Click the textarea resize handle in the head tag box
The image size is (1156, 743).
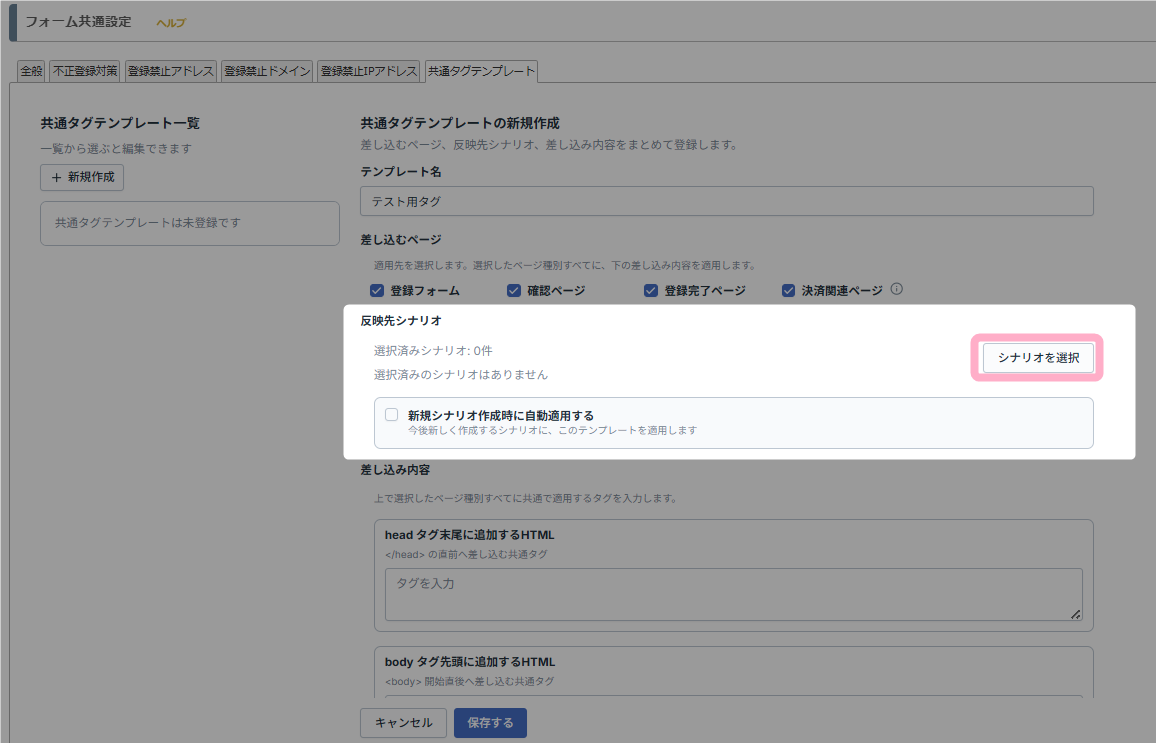(x=1076, y=614)
